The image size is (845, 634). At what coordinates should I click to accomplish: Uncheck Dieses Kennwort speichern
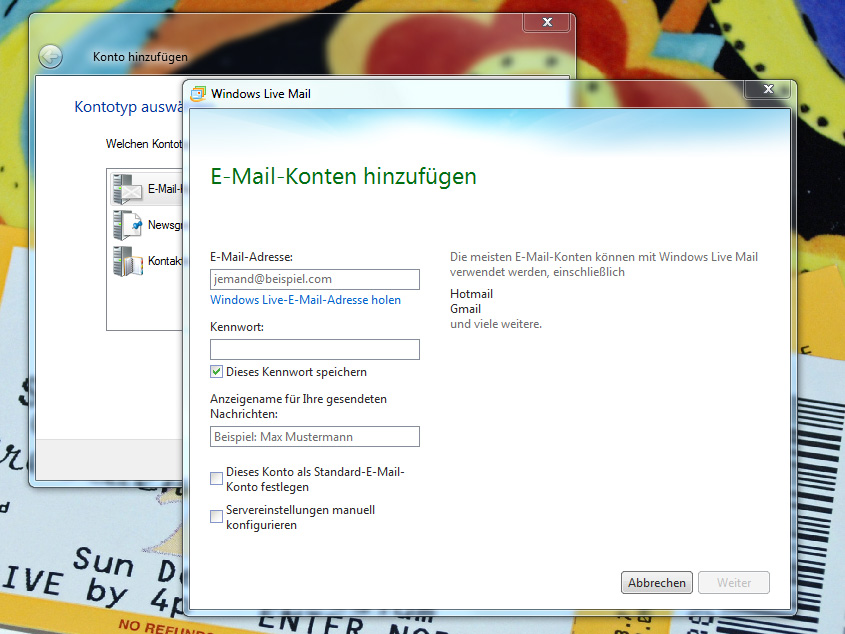tap(216, 371)
